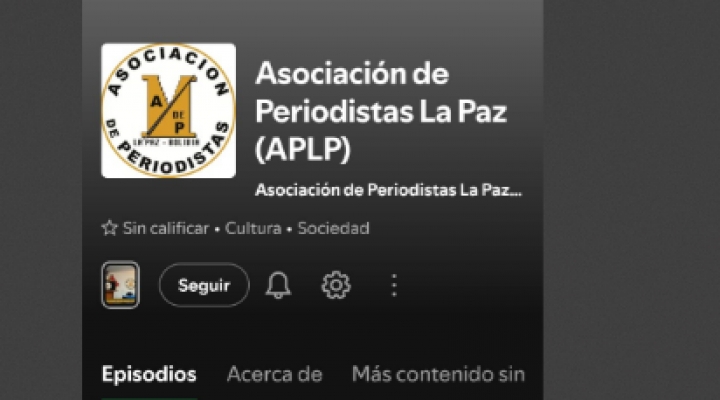Screen dimensions: 720x400
Task: Open the author link below the title
Action: click(x=388, y=190)
